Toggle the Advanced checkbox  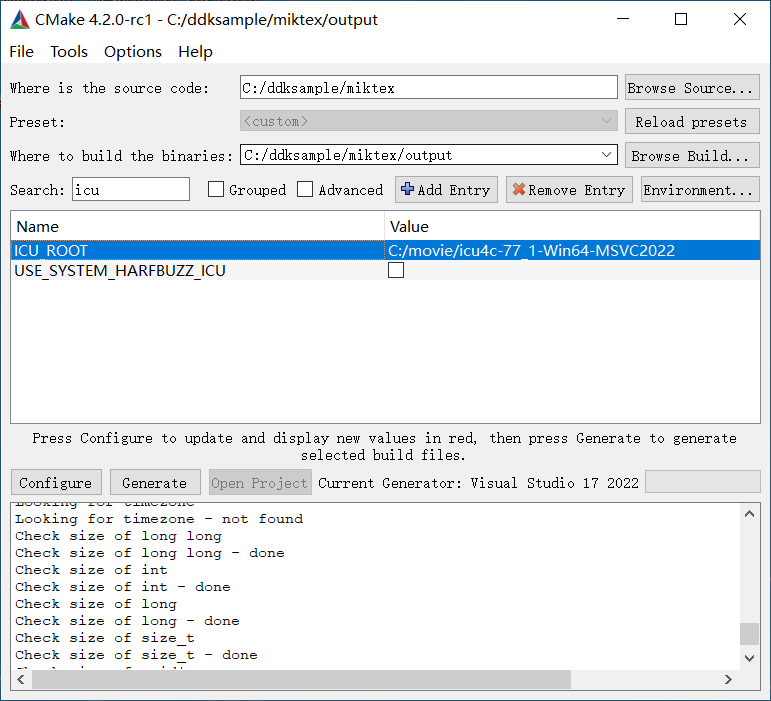point(306,189)
